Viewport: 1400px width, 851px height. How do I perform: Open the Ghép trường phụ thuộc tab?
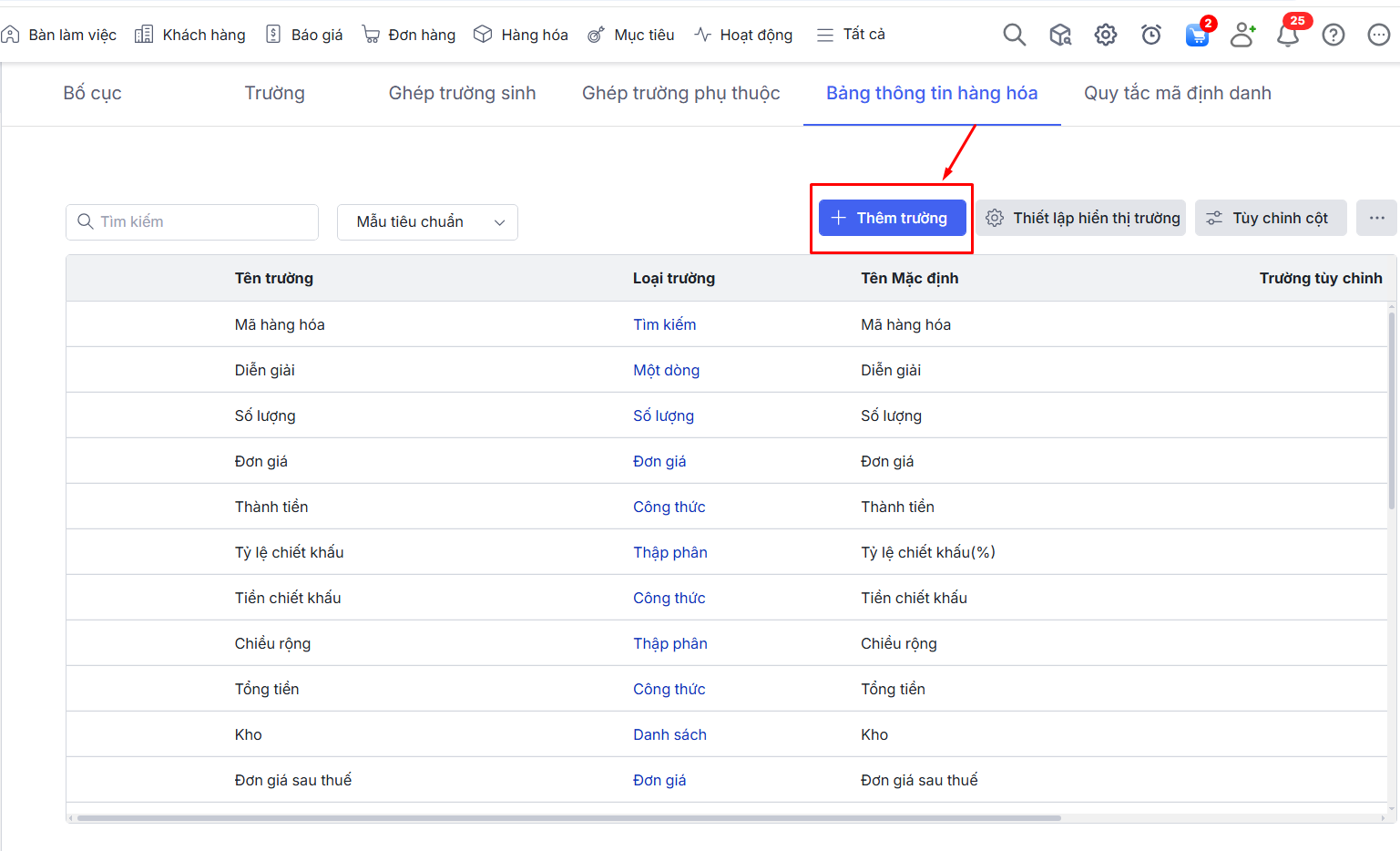click(x=680, y=93)
